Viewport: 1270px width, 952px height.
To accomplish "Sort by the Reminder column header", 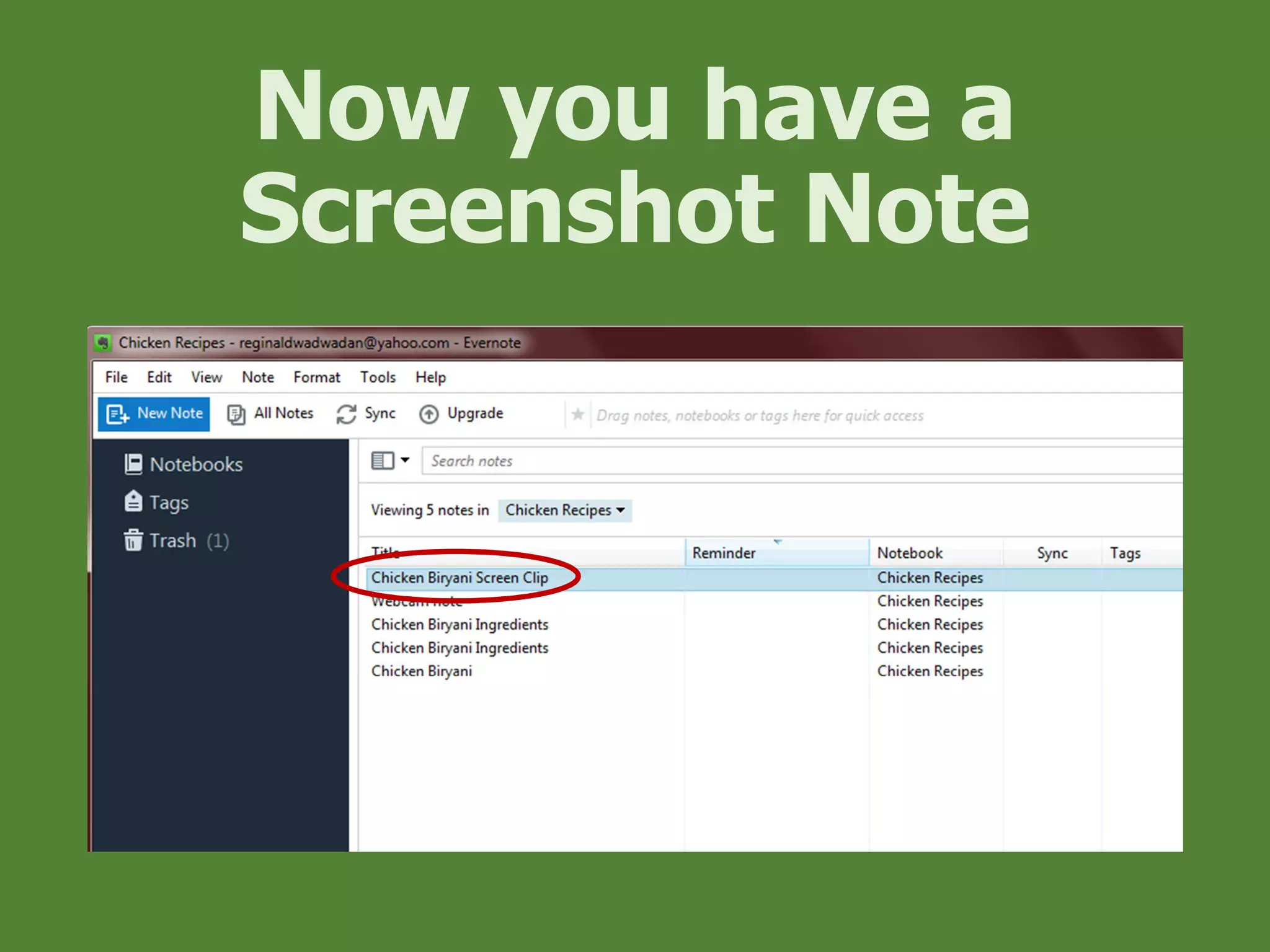I will pos(777,552).
